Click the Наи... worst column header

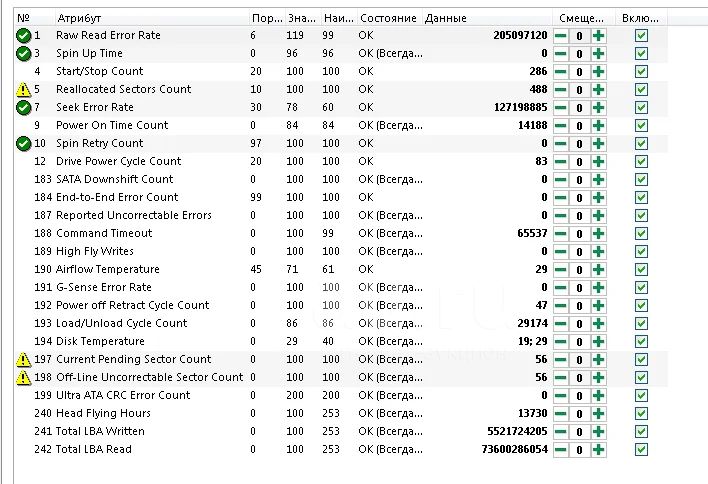[x=339, y=19]
